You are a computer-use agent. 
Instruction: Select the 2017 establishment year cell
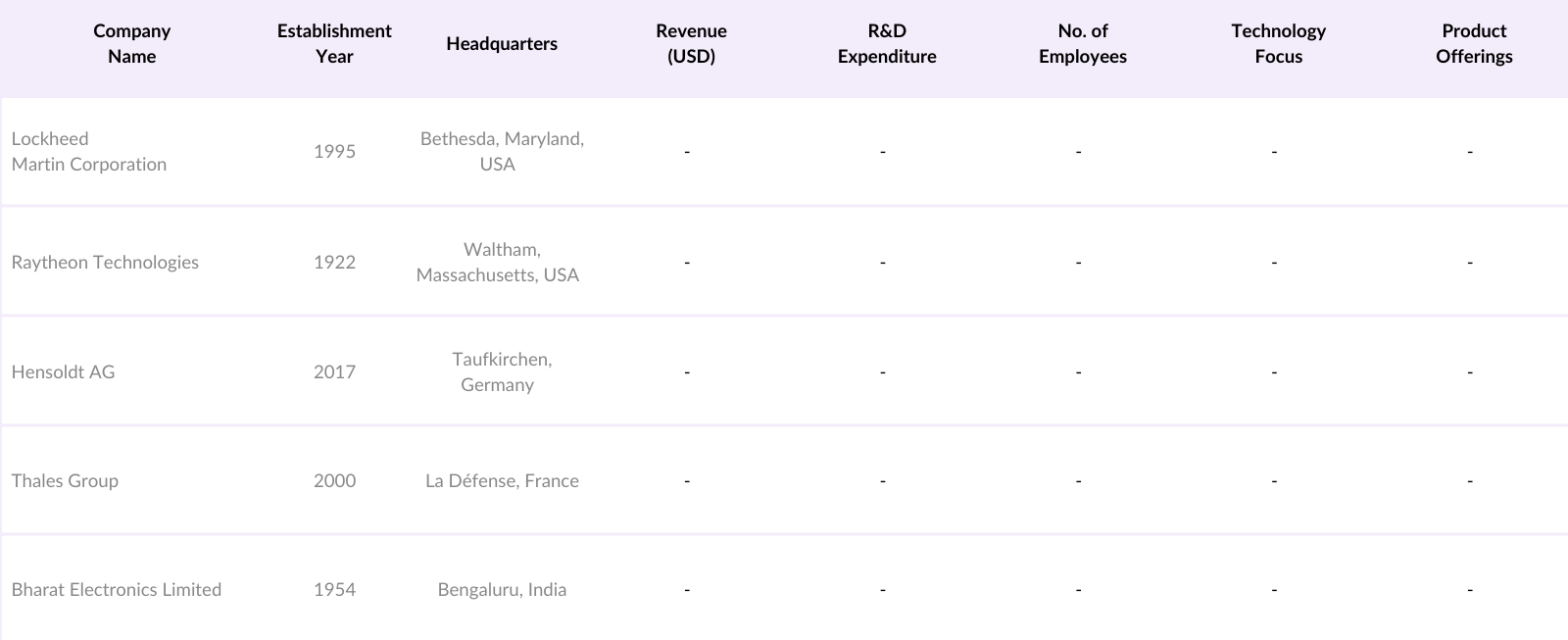click(x=334, y=372)
